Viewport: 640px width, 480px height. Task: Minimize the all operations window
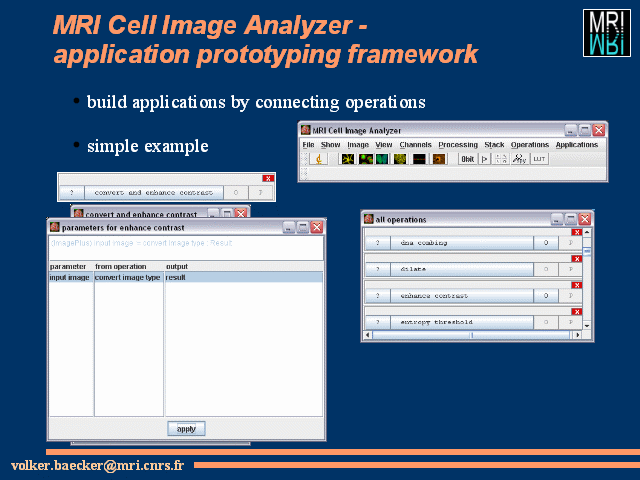[557, 219]
